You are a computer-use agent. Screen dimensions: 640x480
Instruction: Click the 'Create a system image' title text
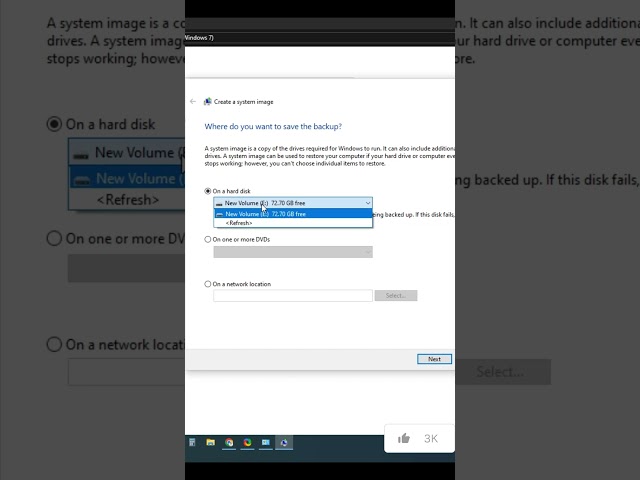[244, 102]
